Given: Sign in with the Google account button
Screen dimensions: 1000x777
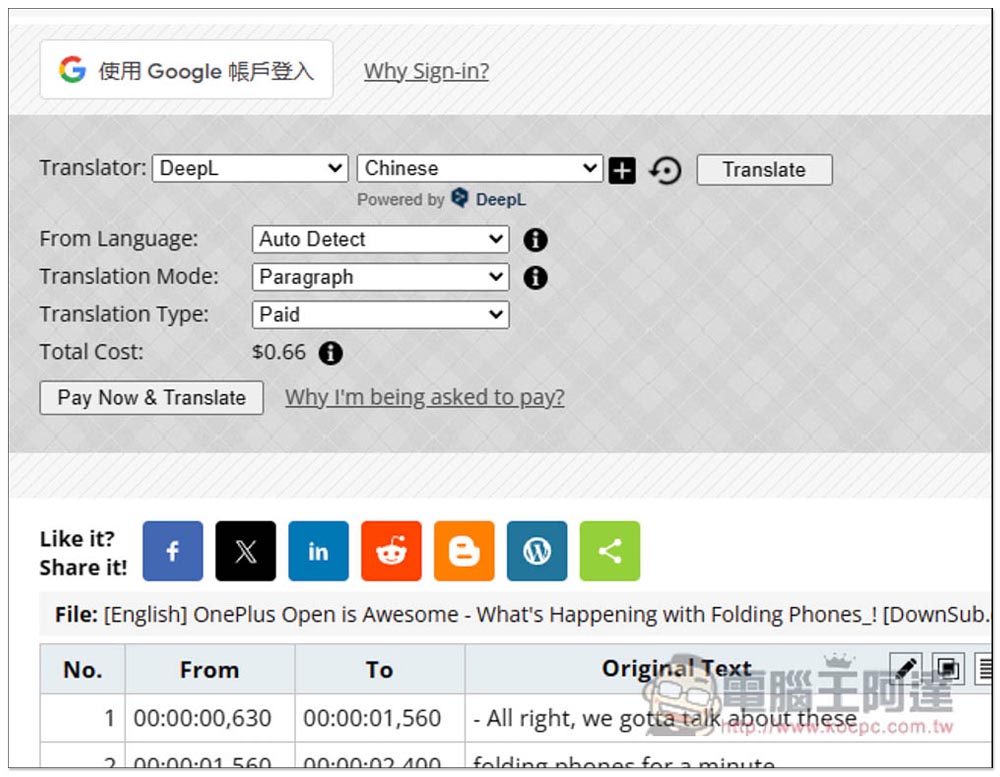Looking at the screenshot, I should (x=186, y=70).
